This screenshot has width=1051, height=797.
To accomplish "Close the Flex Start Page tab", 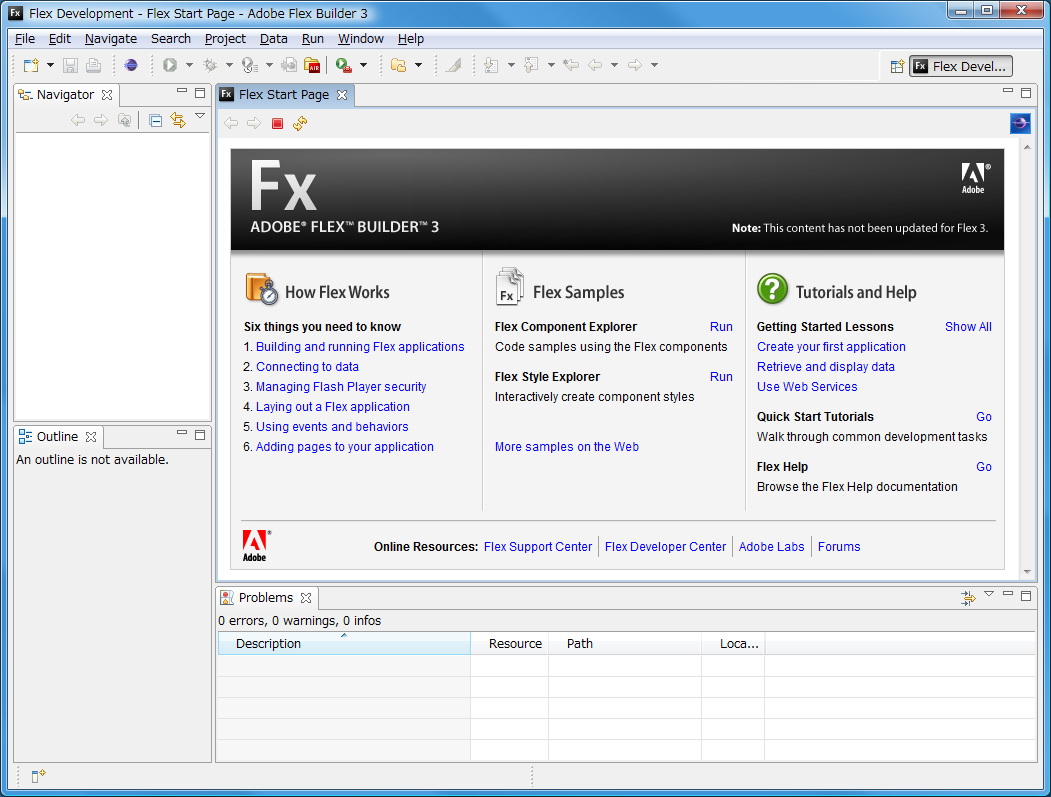I will coord(342,95).
